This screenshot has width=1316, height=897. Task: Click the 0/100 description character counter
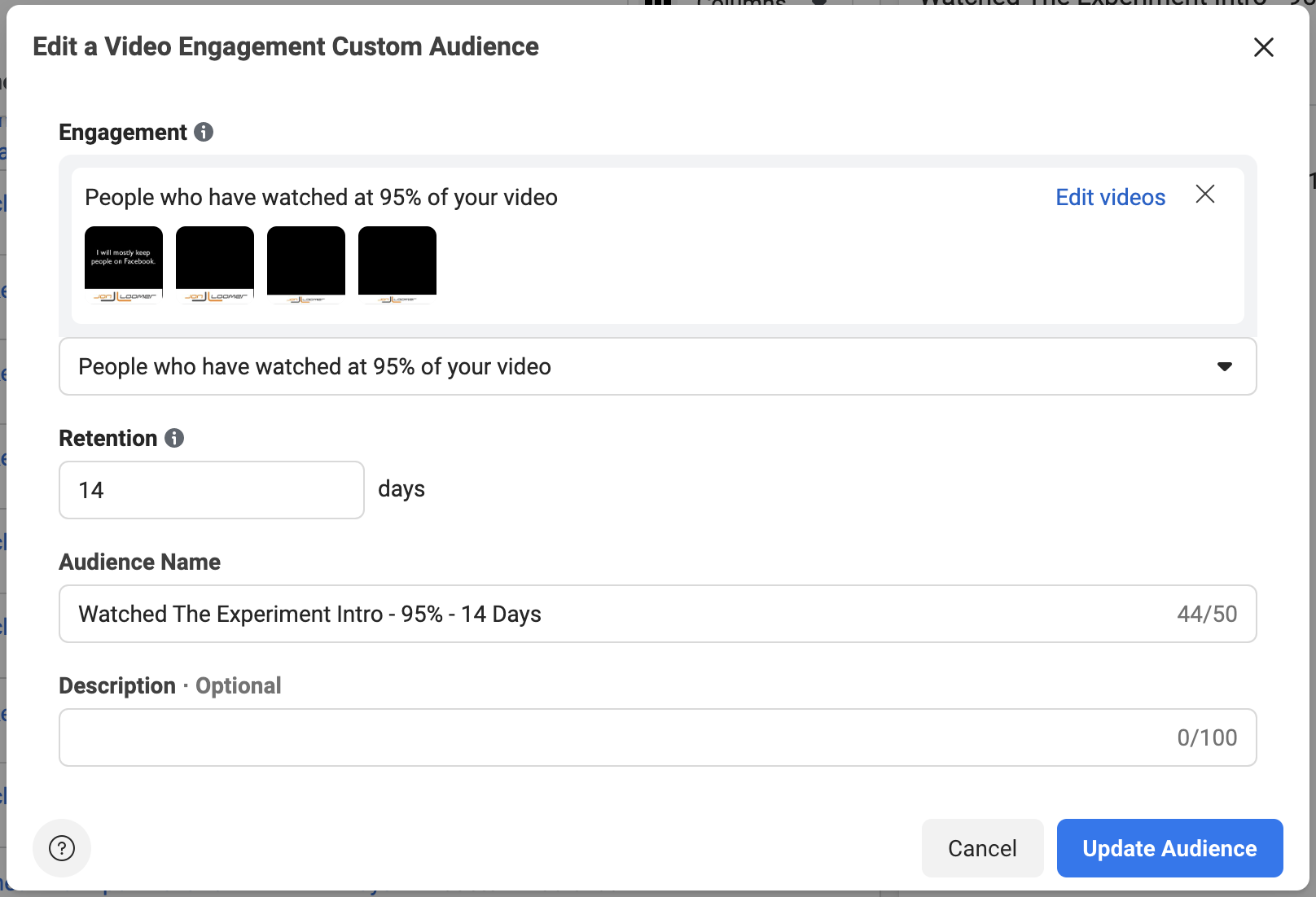(x=1207, y=737)
